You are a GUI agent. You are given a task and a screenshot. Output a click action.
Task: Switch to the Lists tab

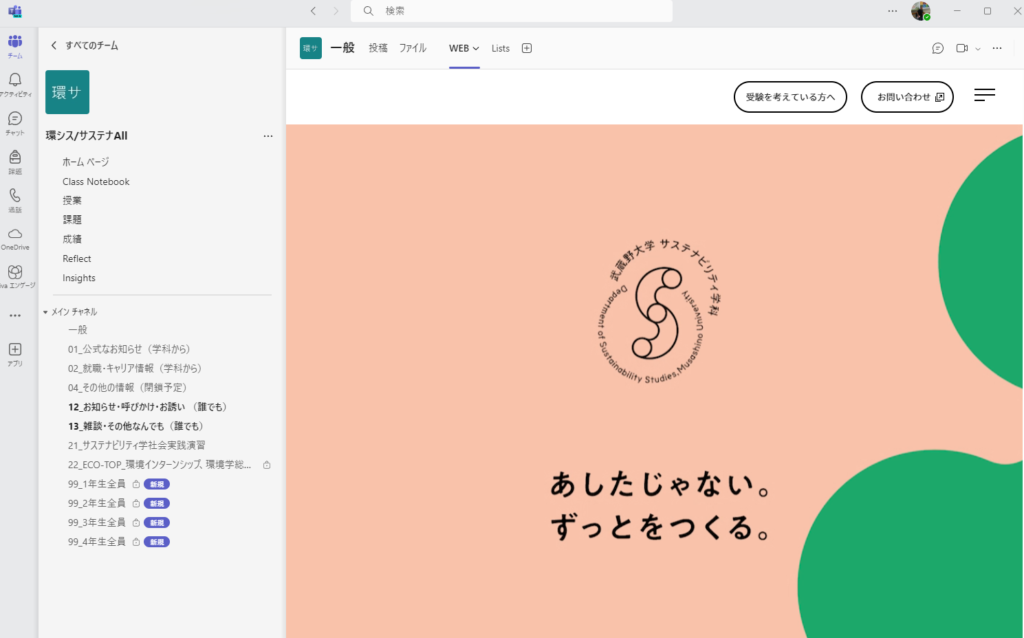coord(500,48)
